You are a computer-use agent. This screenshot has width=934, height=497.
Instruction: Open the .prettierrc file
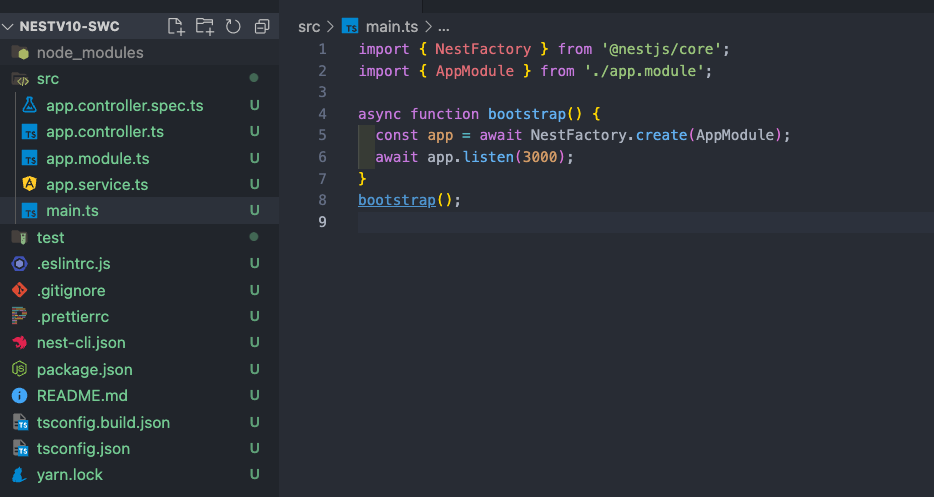click(139, 316)
